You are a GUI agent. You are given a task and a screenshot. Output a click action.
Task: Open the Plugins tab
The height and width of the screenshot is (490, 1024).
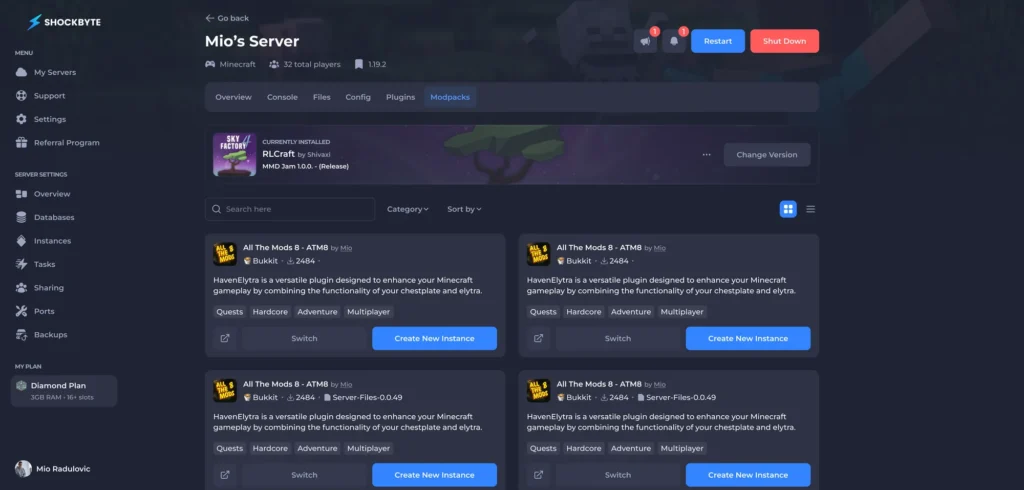[x=400, y=97]
